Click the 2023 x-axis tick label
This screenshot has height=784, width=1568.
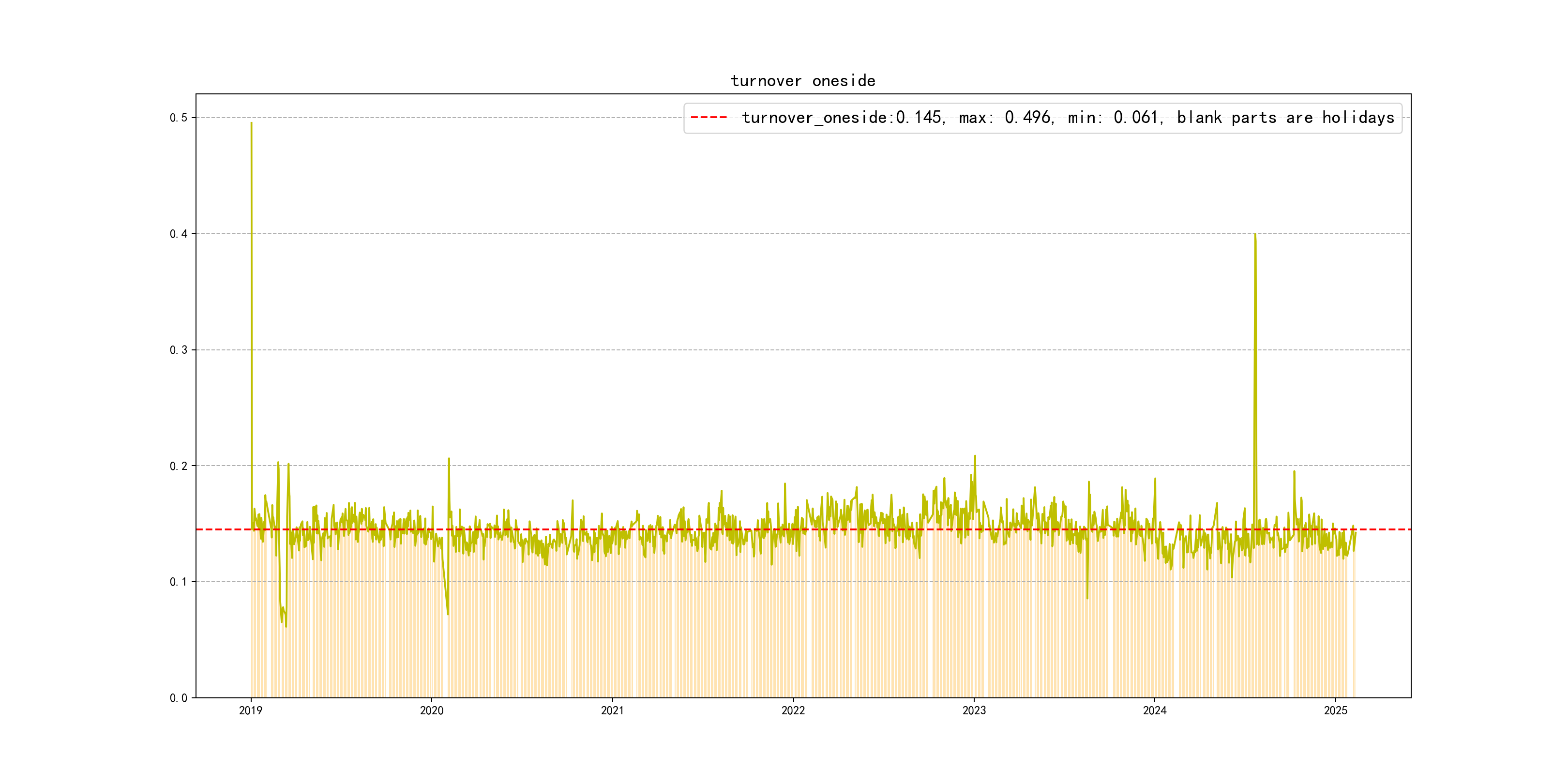974,711
